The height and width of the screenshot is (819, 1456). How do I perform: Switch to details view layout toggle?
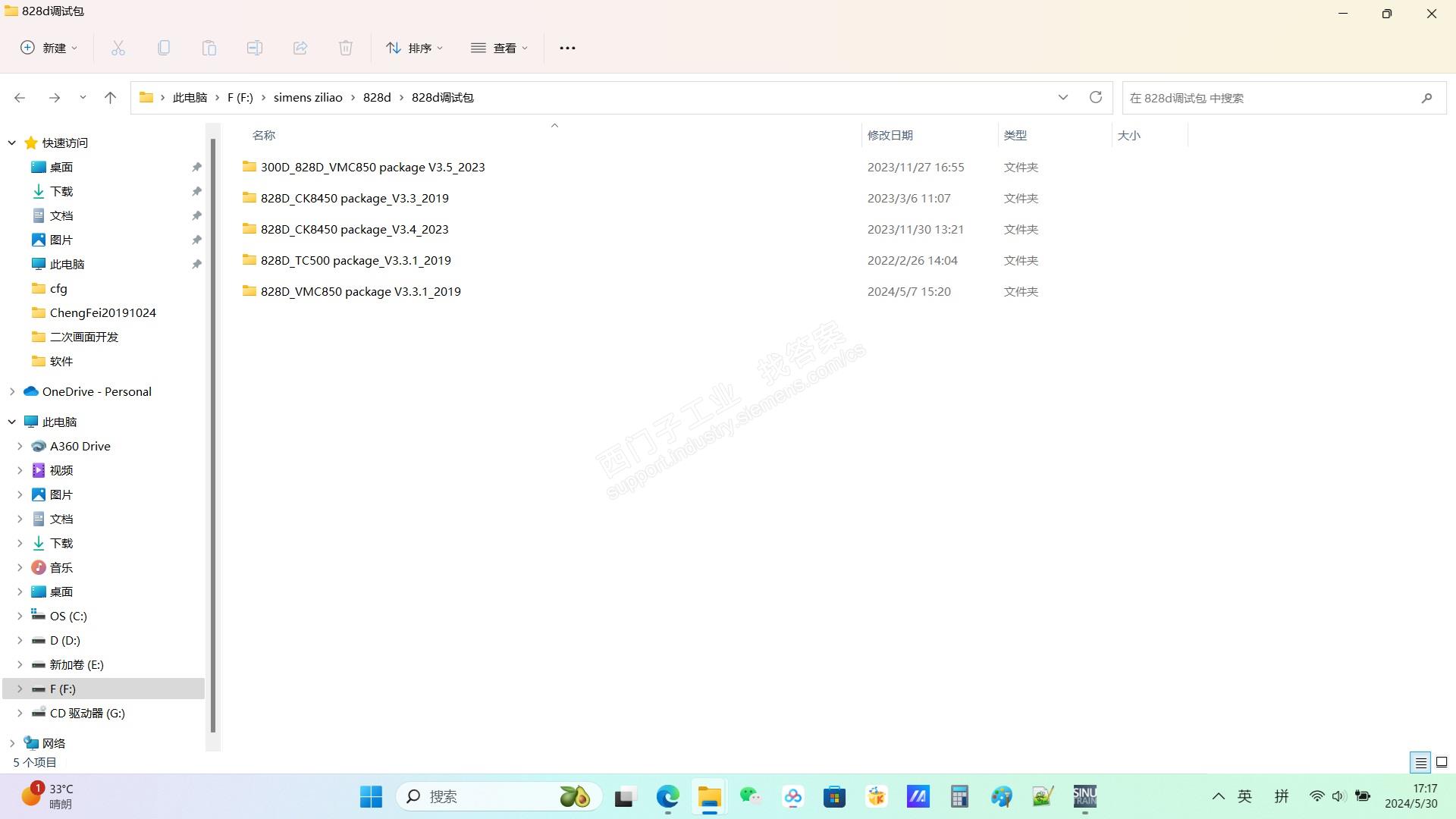pyautogui.click(x=1420, y=762)
